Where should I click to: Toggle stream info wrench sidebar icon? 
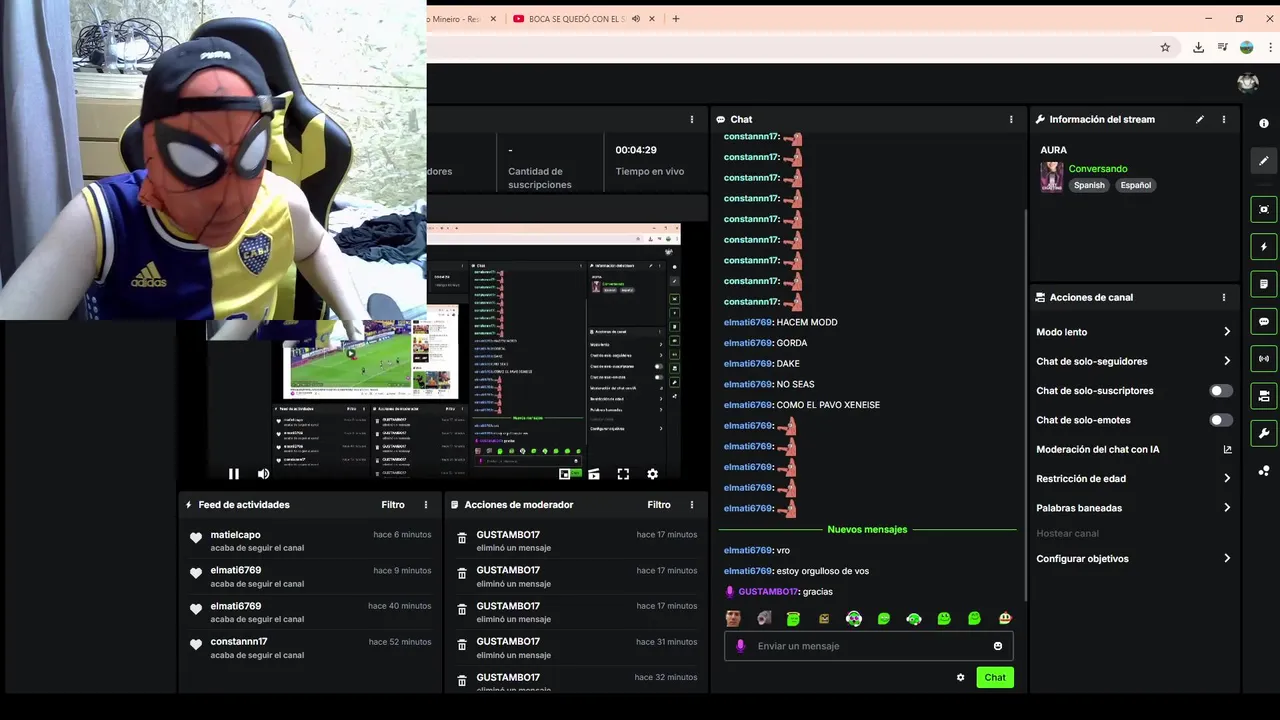point(1264,433)
